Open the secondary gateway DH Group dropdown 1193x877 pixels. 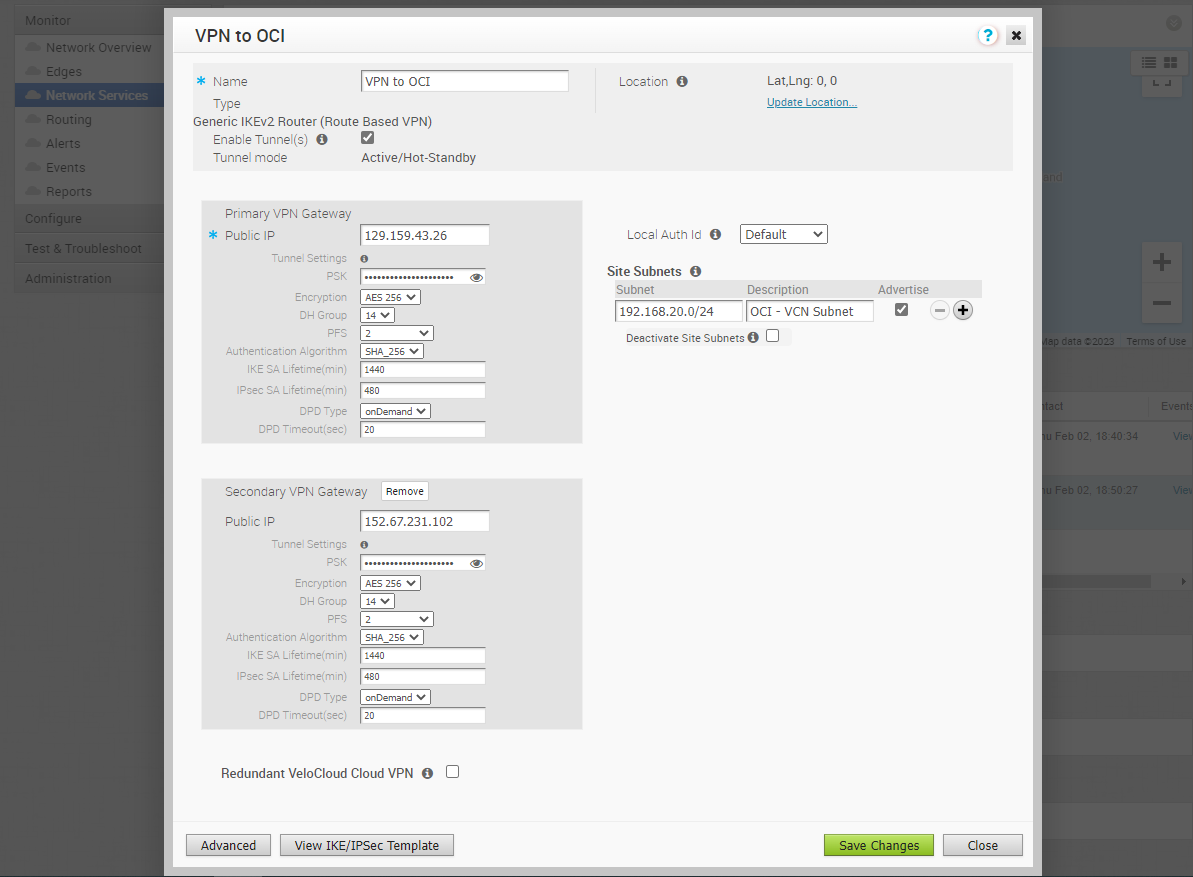click(377, 602)
